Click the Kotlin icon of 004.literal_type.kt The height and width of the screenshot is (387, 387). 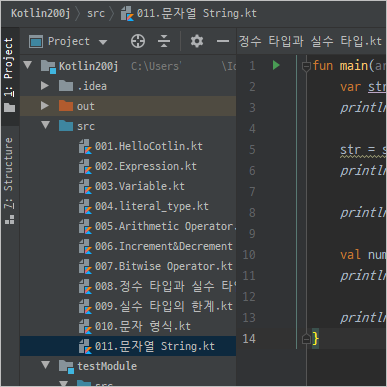pyautogui.click(x=85, y=207)
